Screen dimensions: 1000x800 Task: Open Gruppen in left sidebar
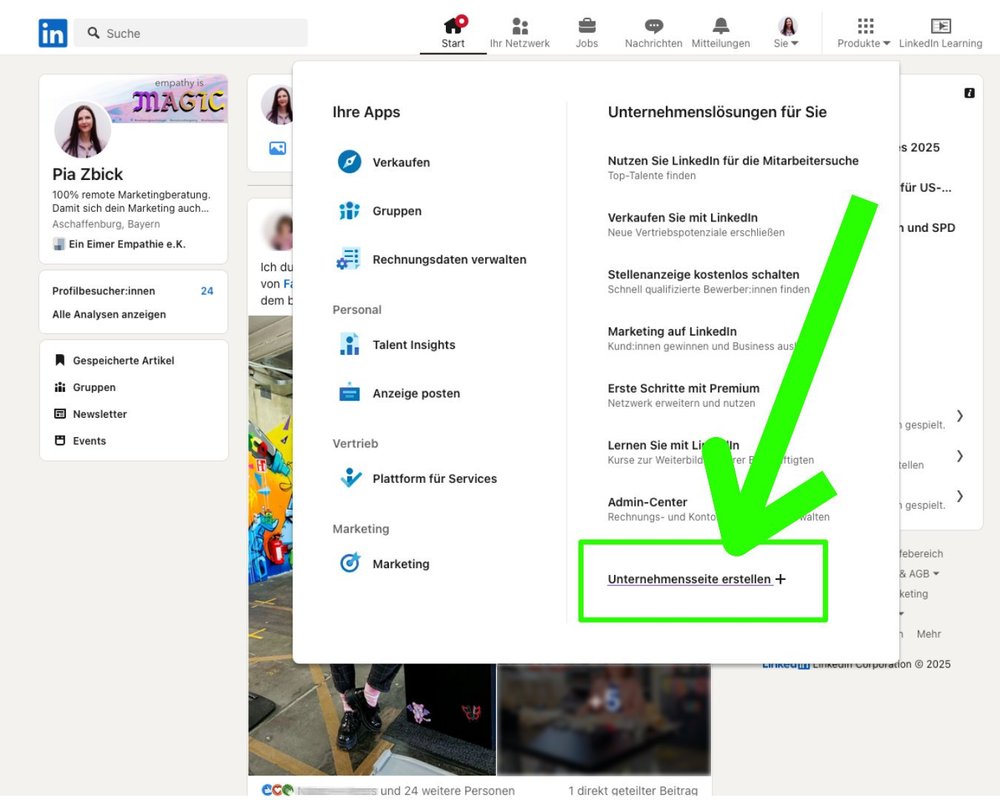click(x=85, y=387)
